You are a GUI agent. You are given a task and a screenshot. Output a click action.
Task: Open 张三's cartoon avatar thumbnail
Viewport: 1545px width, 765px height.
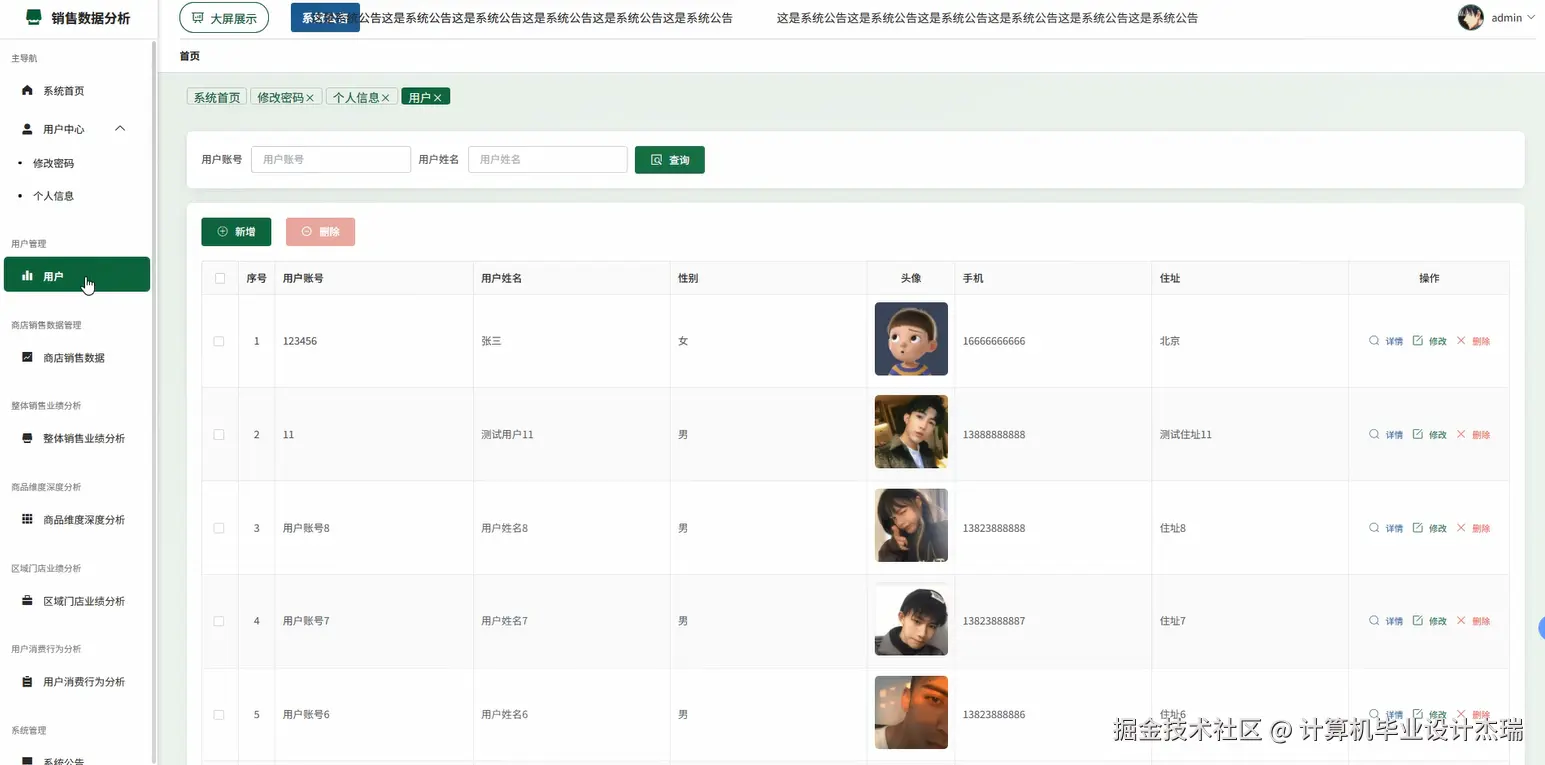coord(911,339)
